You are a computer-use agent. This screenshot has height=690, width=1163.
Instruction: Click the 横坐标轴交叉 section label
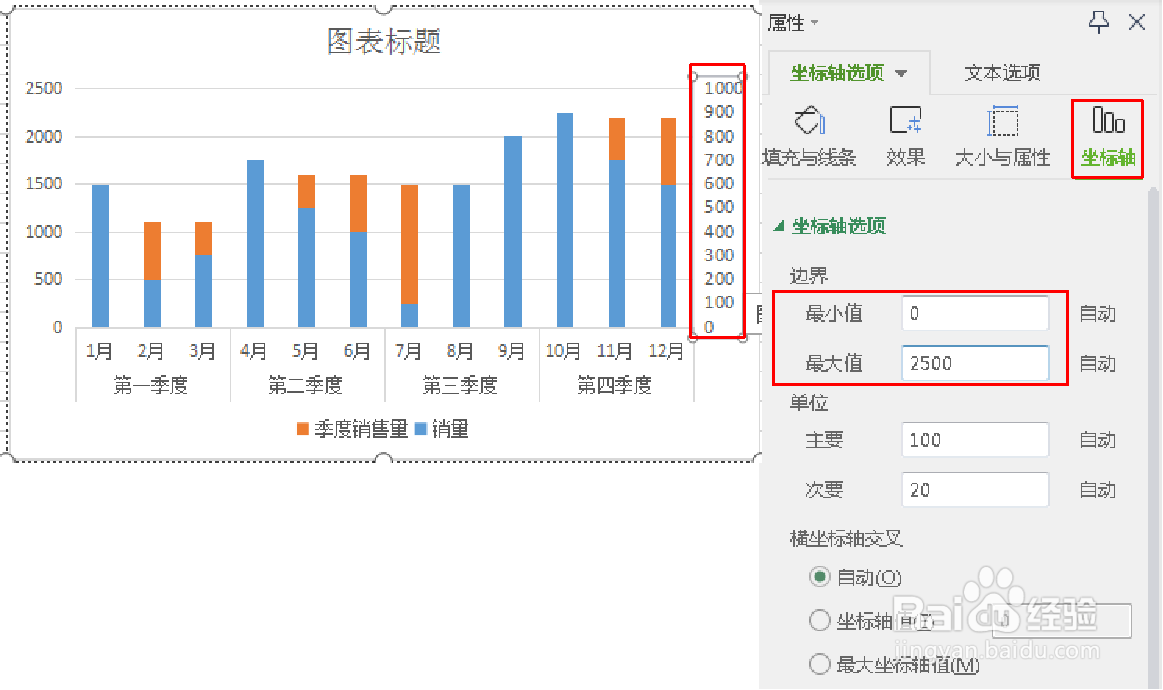tap(846, 539)
